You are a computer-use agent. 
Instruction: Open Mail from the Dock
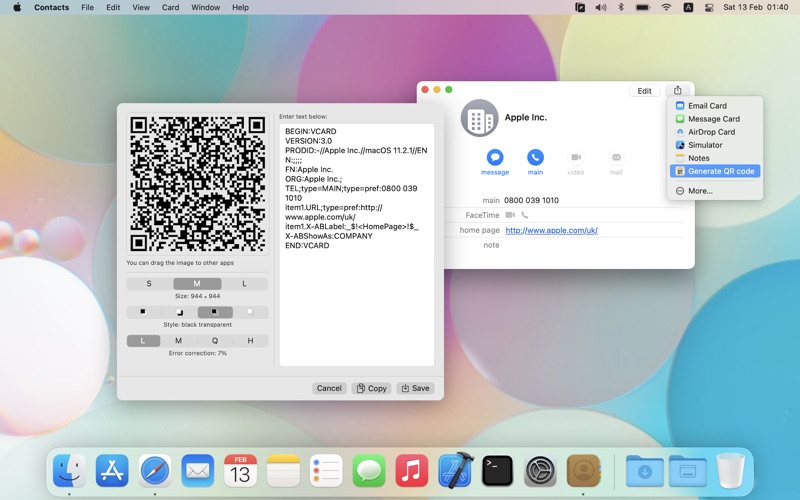(x=197, y=470)
